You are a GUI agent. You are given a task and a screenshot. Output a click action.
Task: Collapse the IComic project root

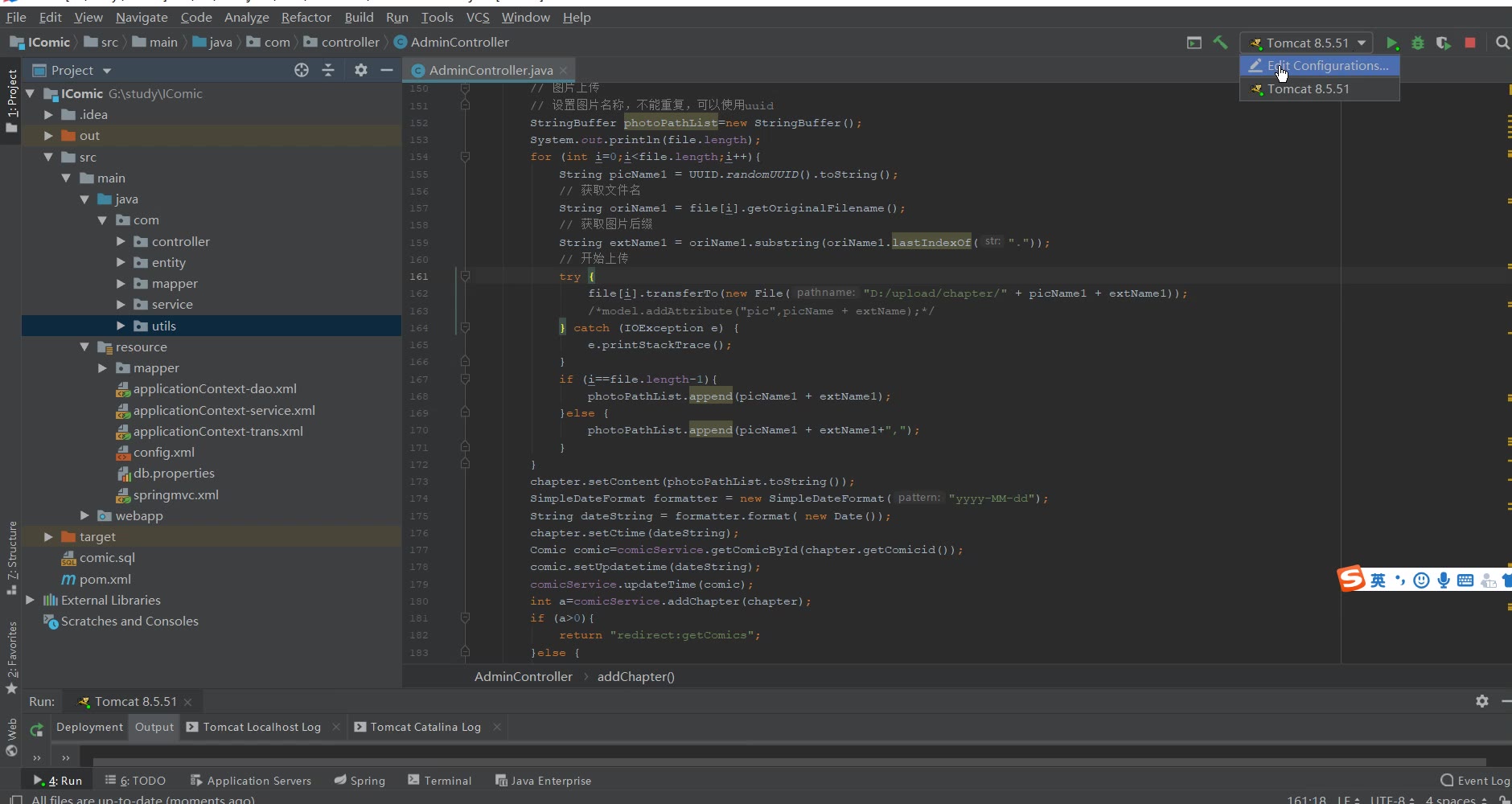(30, 93)
